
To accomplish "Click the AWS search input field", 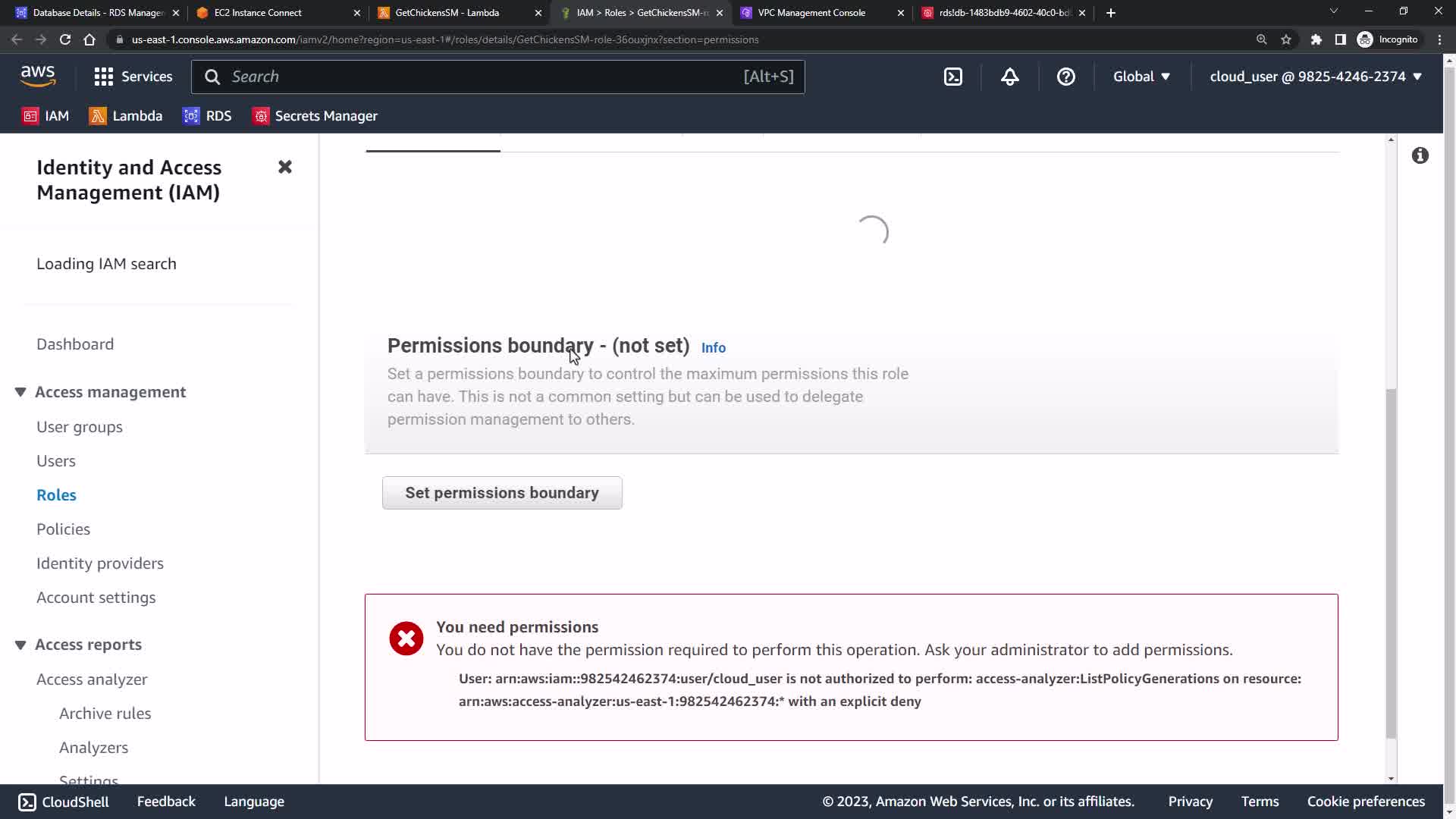I will [485, 77].
